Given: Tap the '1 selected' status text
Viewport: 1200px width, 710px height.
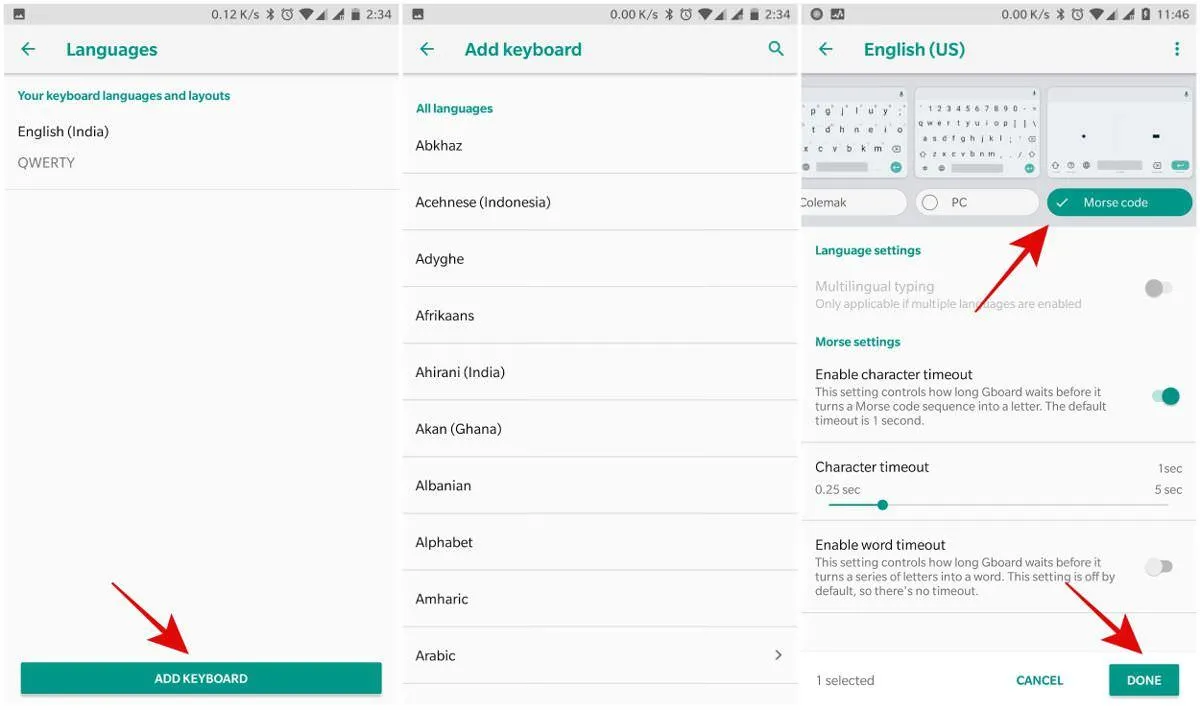Looking at the screenshot, I should (845, 680).
